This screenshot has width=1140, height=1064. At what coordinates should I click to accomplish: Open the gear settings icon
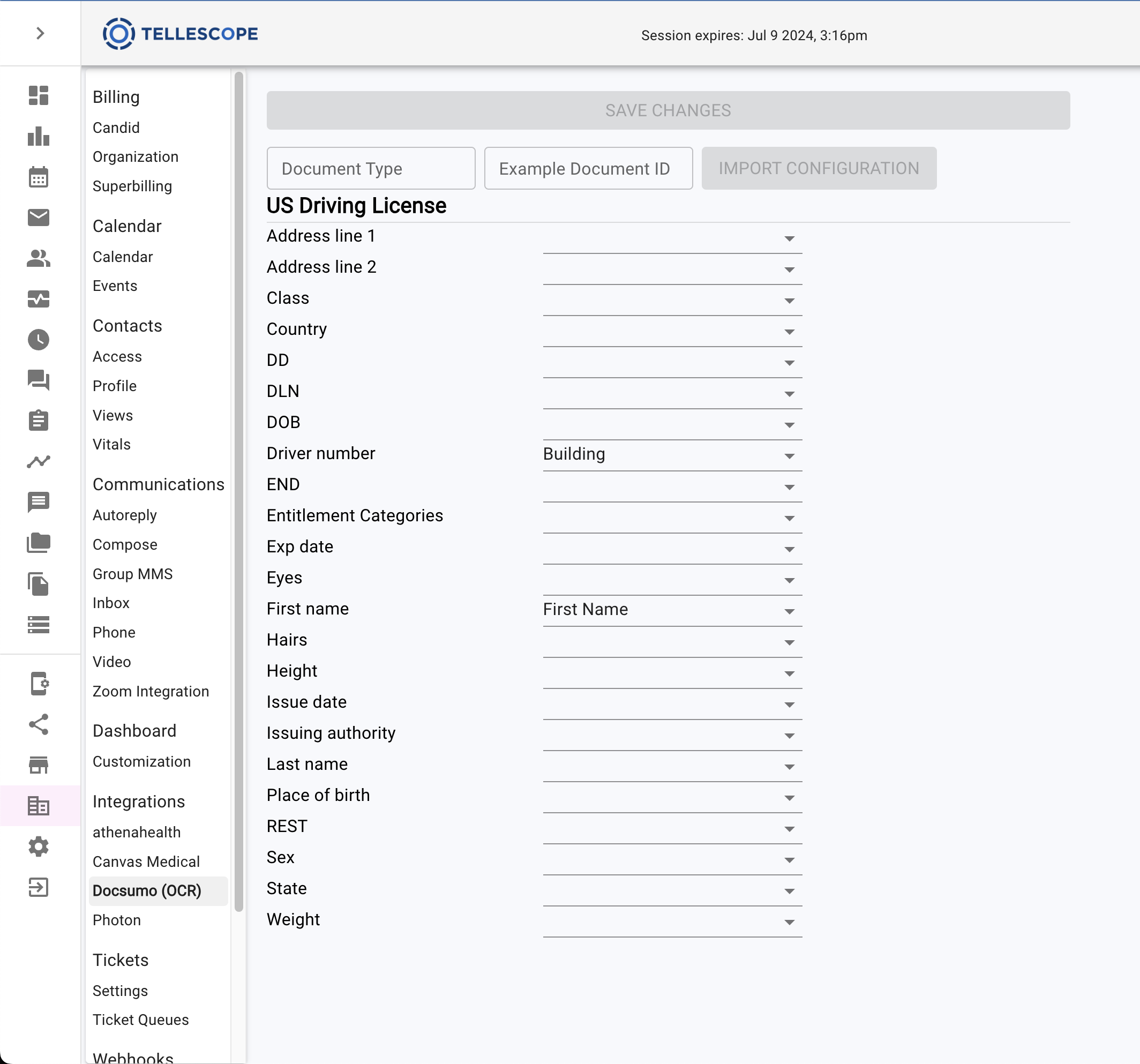point(39,846)
